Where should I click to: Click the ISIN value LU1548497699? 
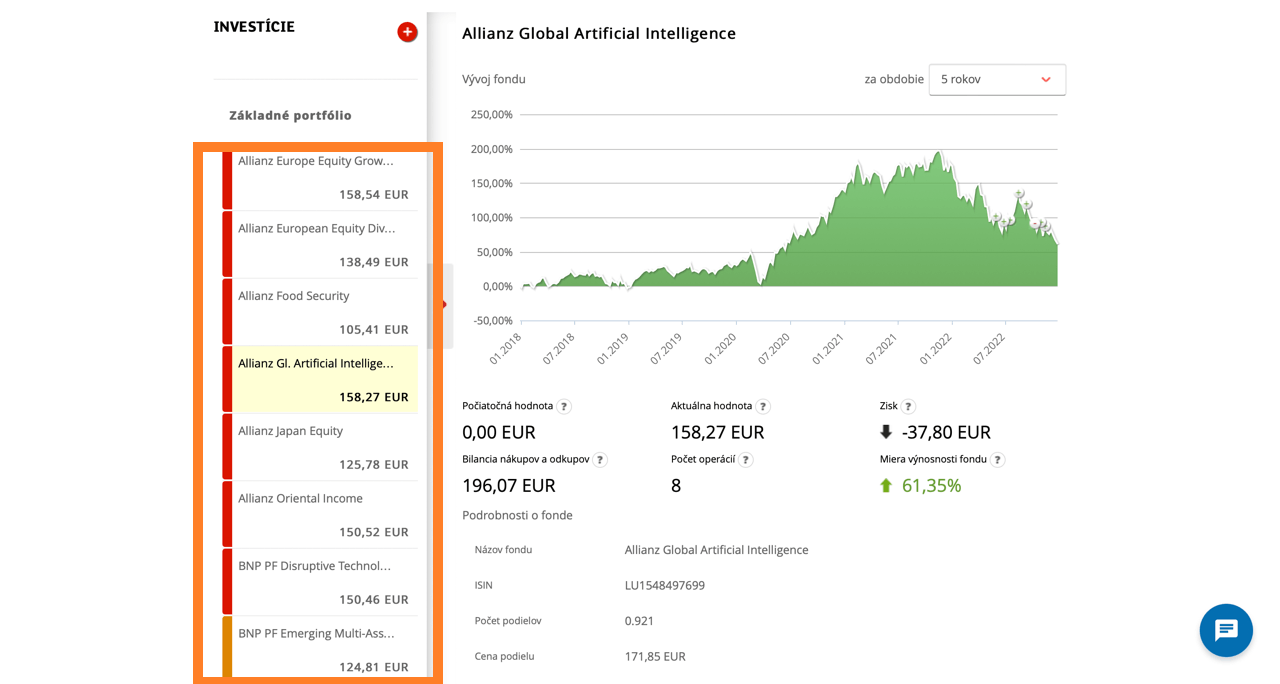pos(665,585)
